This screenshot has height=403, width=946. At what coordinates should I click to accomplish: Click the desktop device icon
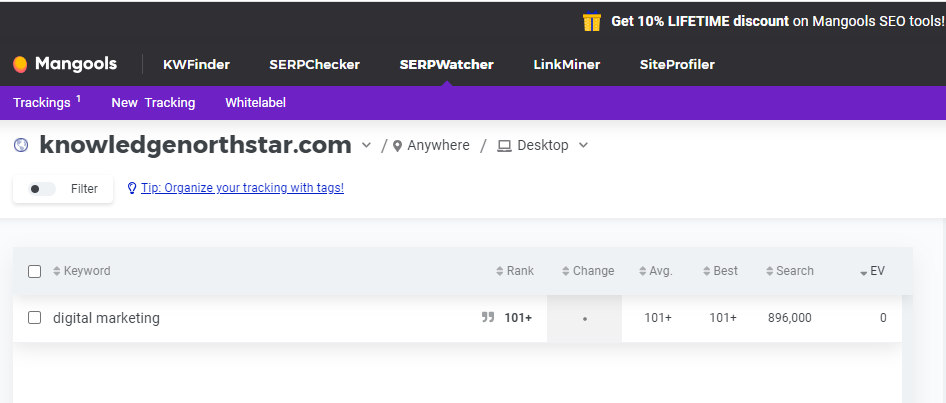coord(504,146)
